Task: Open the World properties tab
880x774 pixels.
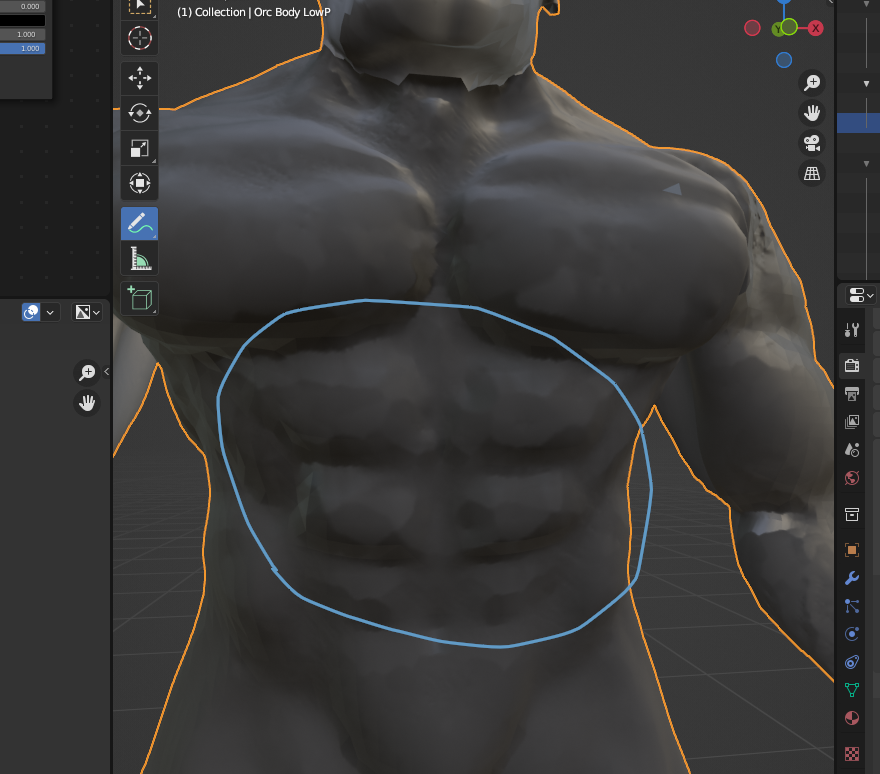Action: [x=851, y=478]
